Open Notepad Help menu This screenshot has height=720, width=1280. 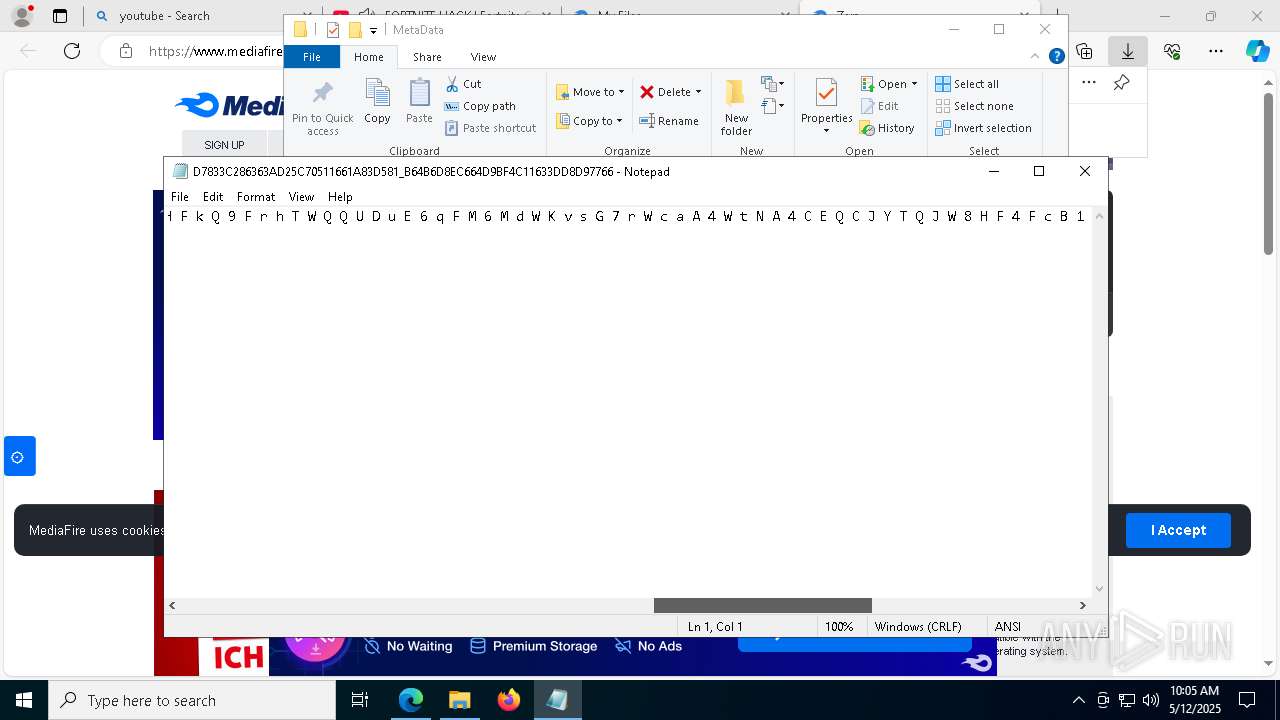(340, 197)
